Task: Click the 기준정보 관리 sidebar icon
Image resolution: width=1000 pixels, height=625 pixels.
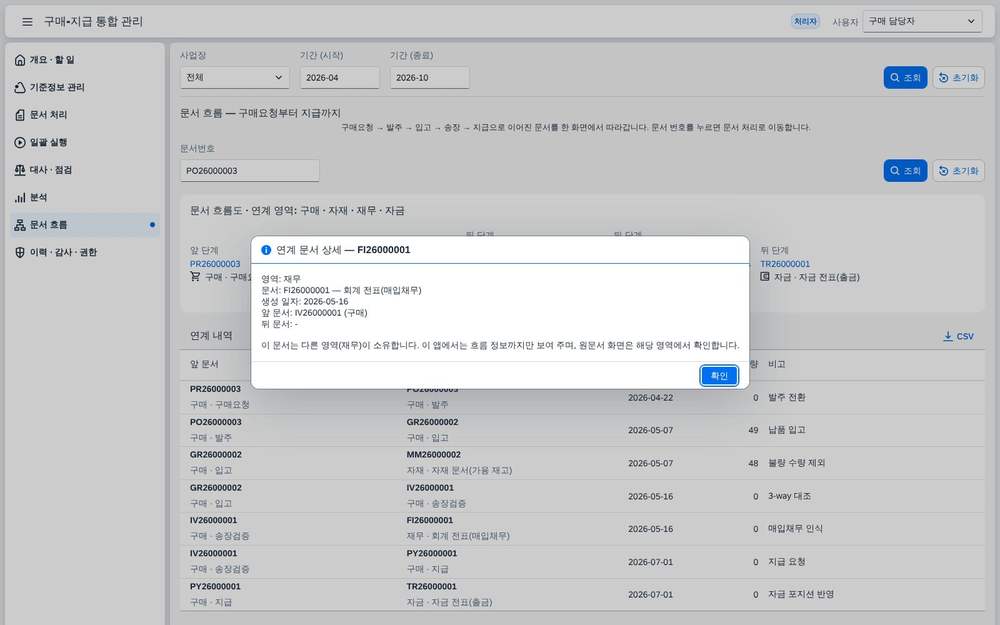Action: [20, 87]
